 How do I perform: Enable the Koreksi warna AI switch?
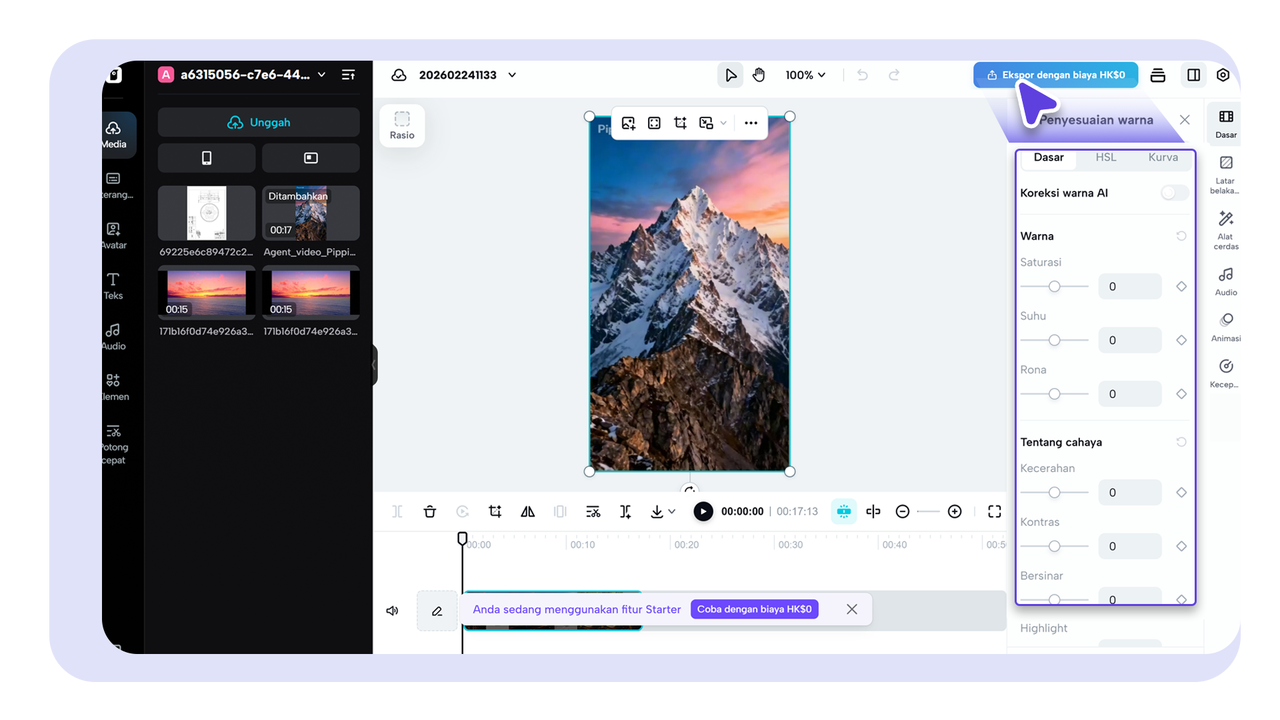[x=1174, y=193]
